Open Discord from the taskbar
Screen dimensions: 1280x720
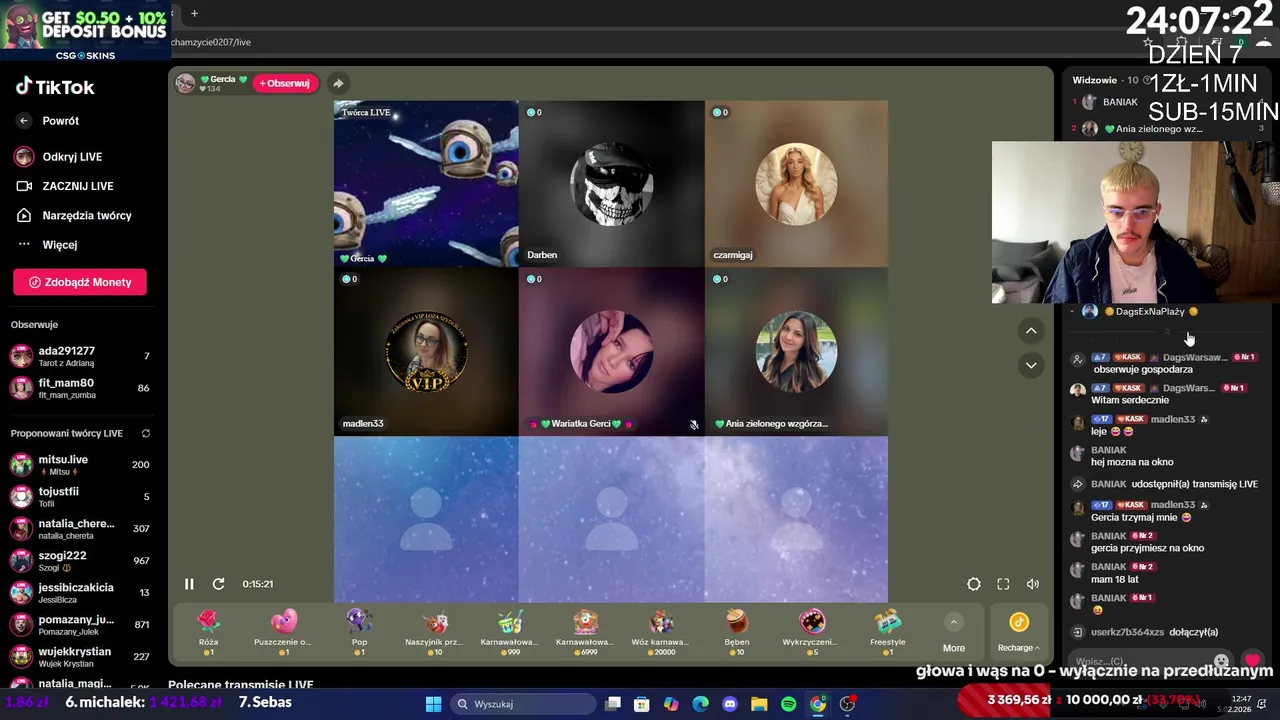coord(729,704)
